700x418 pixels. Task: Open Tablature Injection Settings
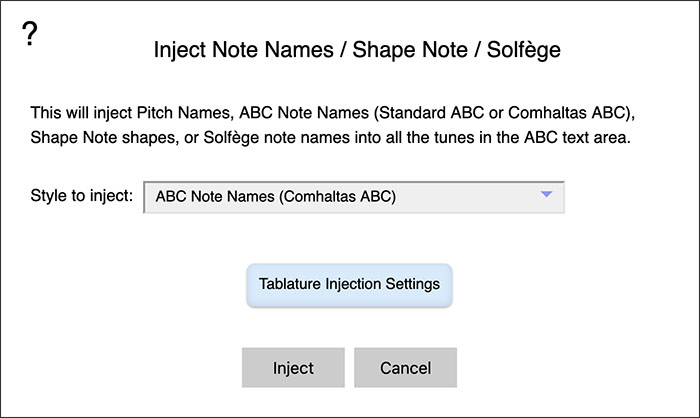pyautogui.click(x=349, y=284)
